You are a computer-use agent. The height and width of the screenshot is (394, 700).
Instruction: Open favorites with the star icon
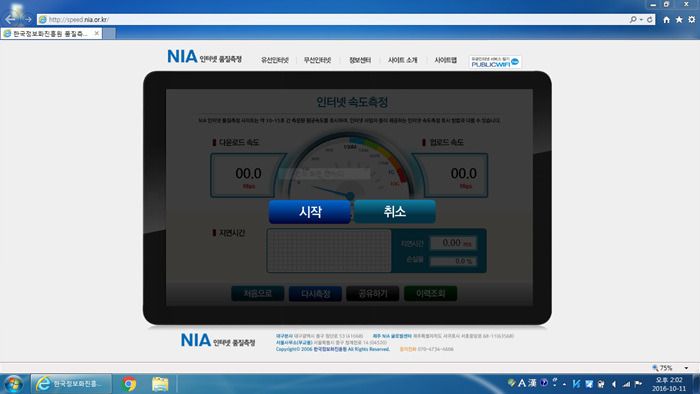pos(679,20)
